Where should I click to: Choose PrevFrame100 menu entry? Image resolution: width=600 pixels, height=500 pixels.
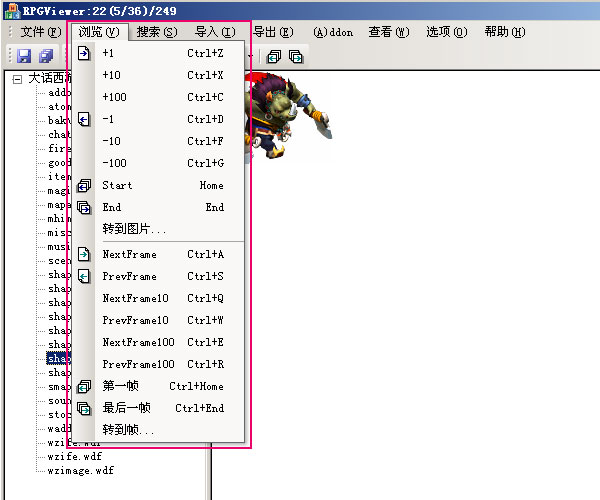pos(158,364)
